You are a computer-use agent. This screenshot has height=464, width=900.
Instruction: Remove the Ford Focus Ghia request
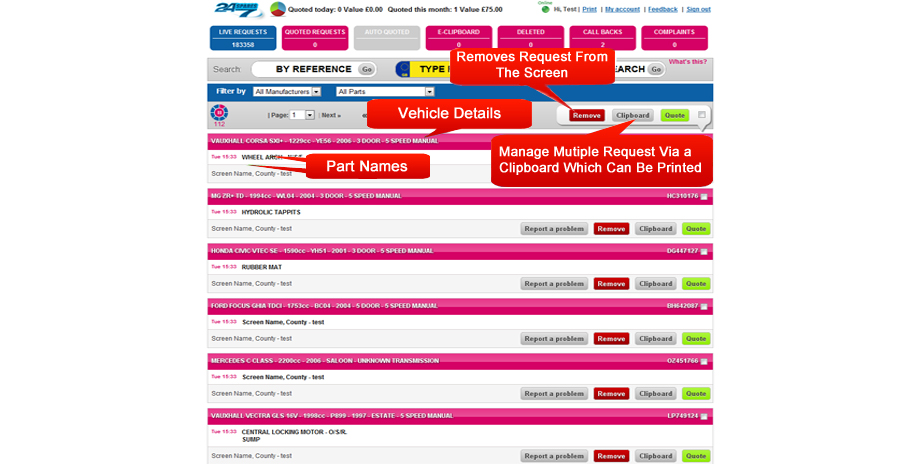click(611, 339)
